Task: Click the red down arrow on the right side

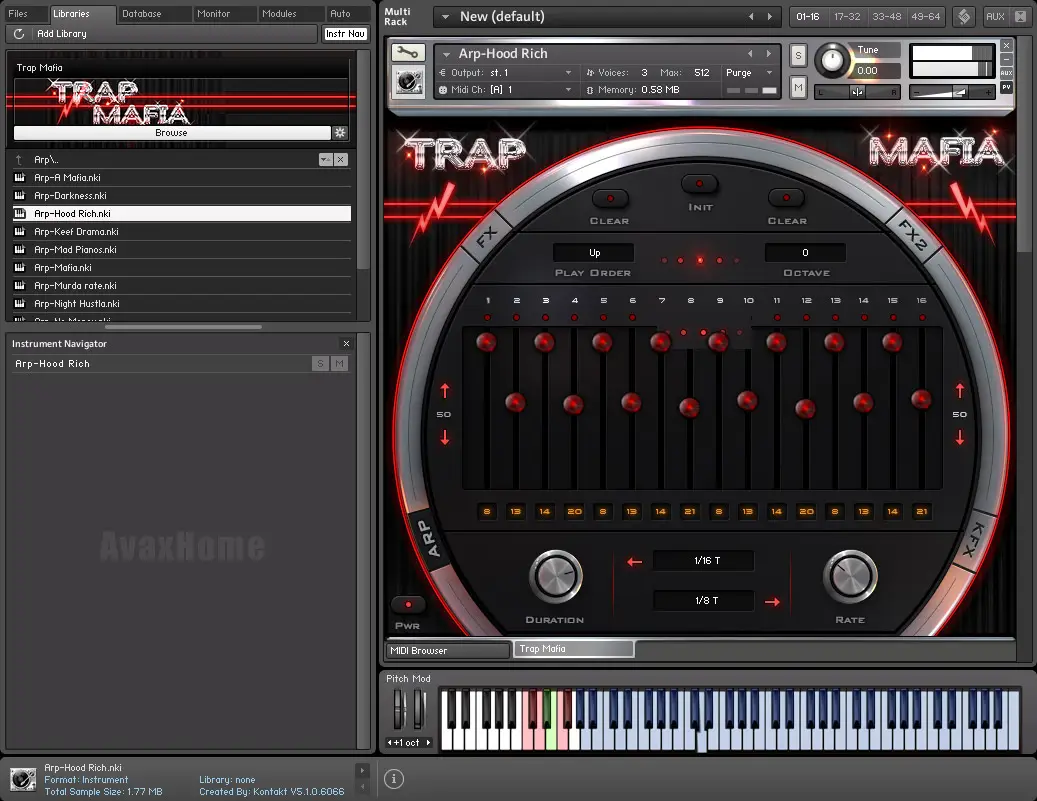Action: pyautogui.click(x=960, y=437)
